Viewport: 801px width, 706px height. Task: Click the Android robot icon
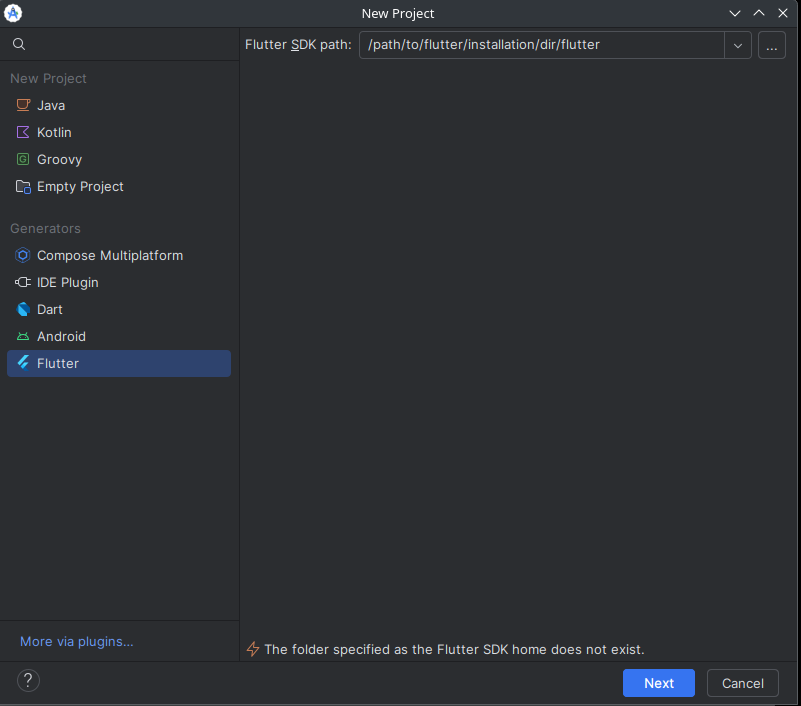pyautogui.click(x=23, y=337)
